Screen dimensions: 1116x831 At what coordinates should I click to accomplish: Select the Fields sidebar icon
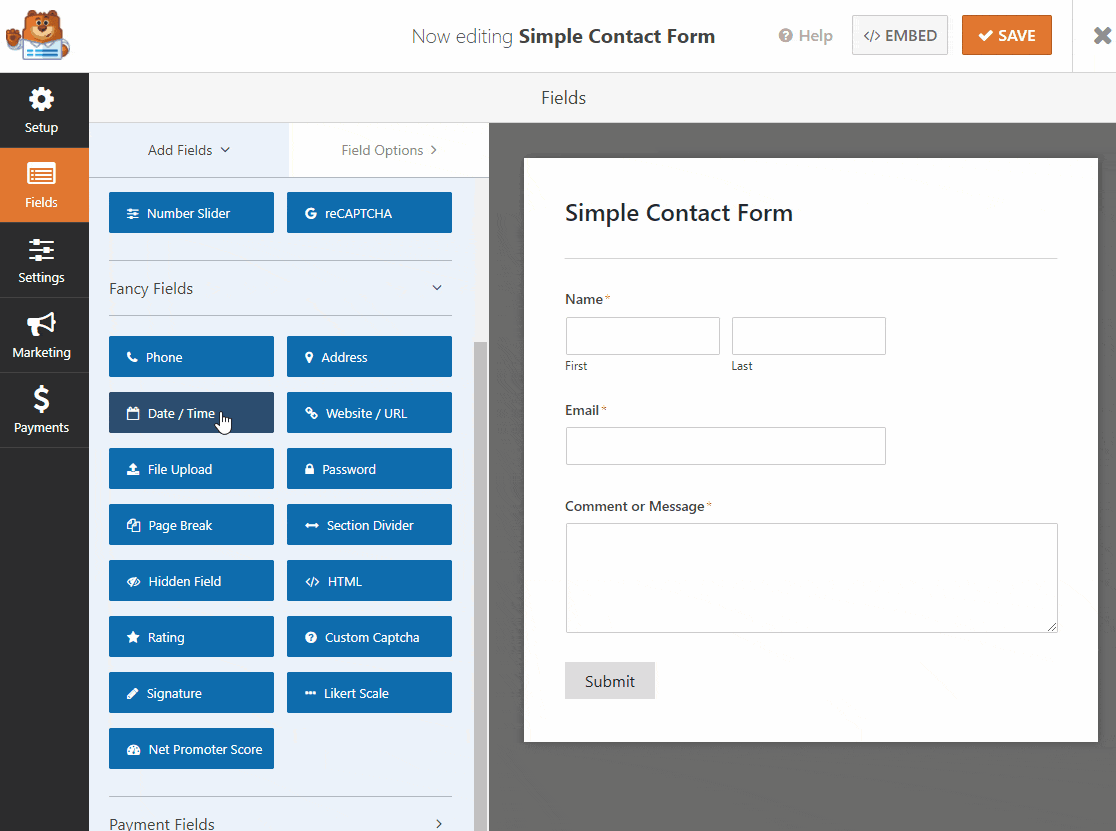coord(41,185)
